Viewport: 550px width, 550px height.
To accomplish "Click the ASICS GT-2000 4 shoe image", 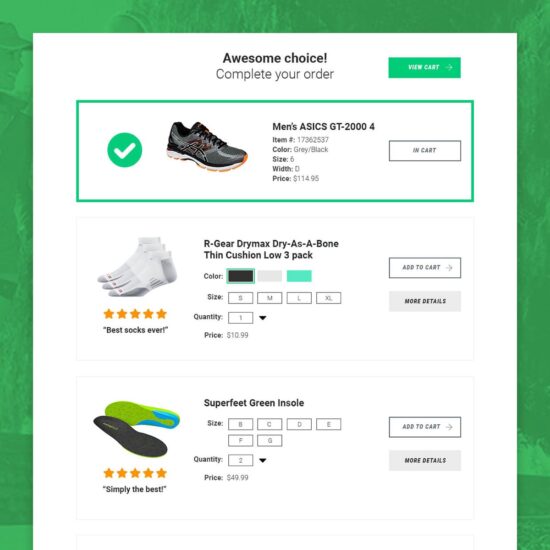I will tap(207, 146).
